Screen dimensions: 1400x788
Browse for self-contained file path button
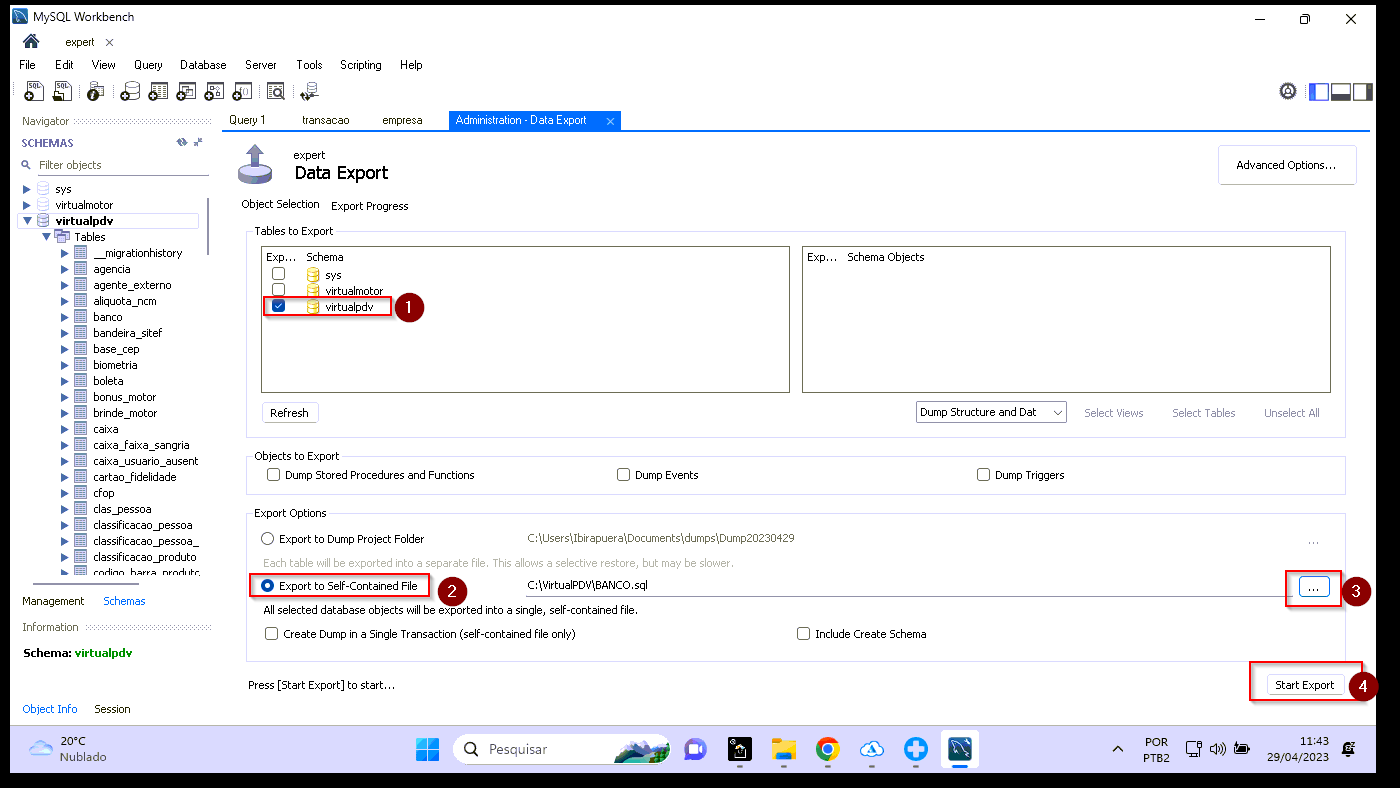(1313, 588)
